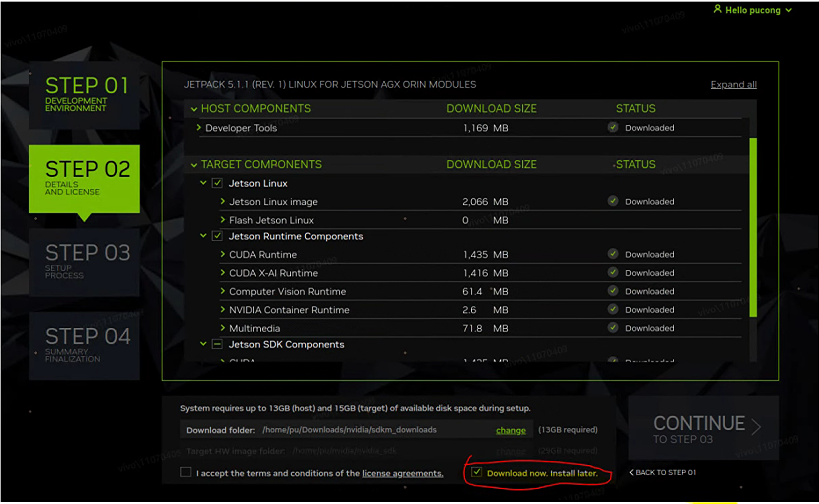
Task: Collapse the Jetson SDK Components group chevron
Action: (203, 344)
